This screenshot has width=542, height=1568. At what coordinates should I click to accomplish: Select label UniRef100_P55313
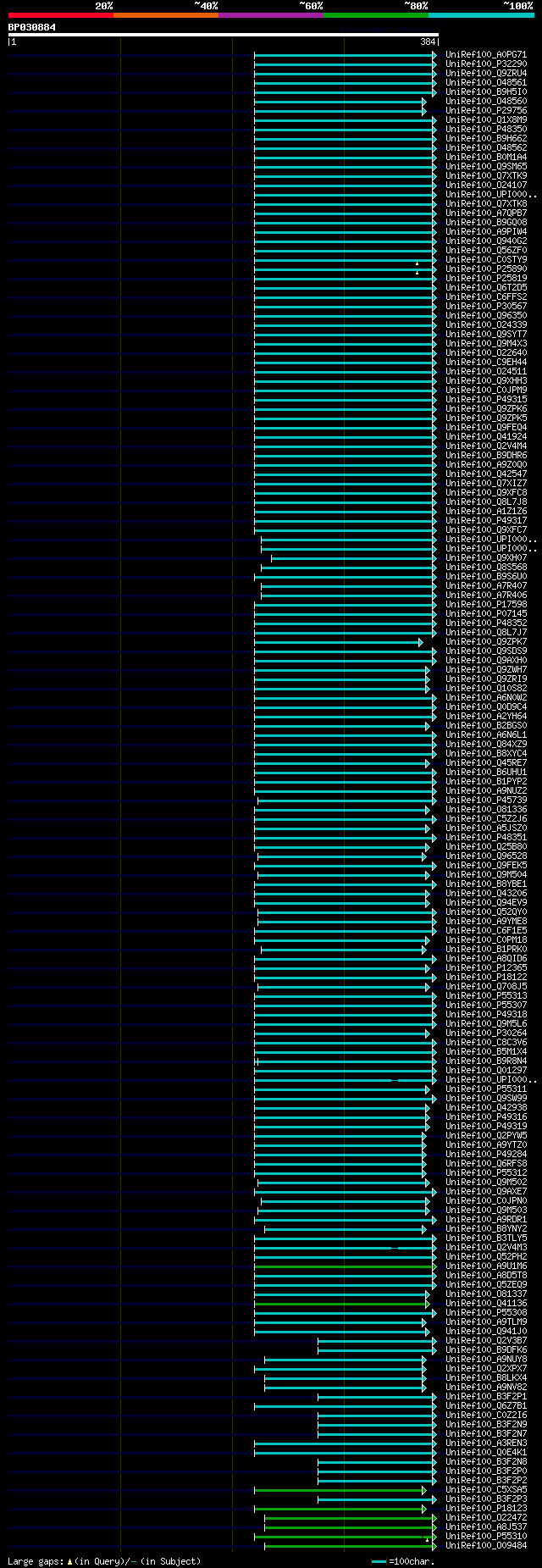486,995
